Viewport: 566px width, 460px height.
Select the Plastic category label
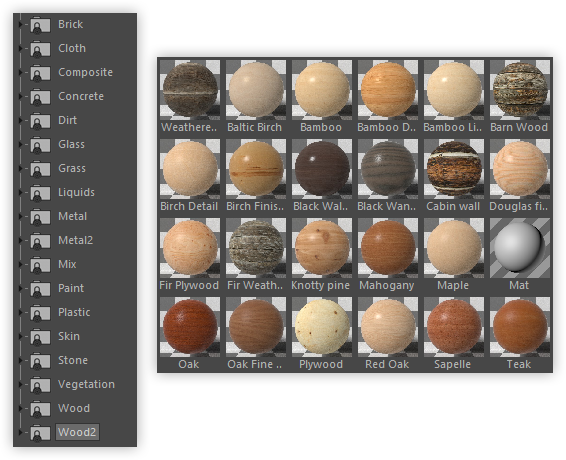pyautogui.click(x=74, y=312)
